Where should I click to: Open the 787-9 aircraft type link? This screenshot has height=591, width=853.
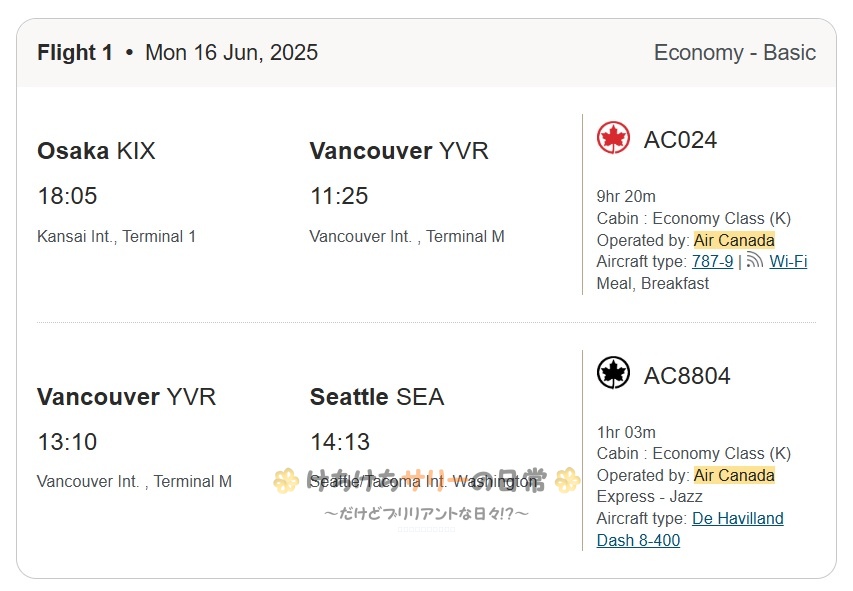712,261
